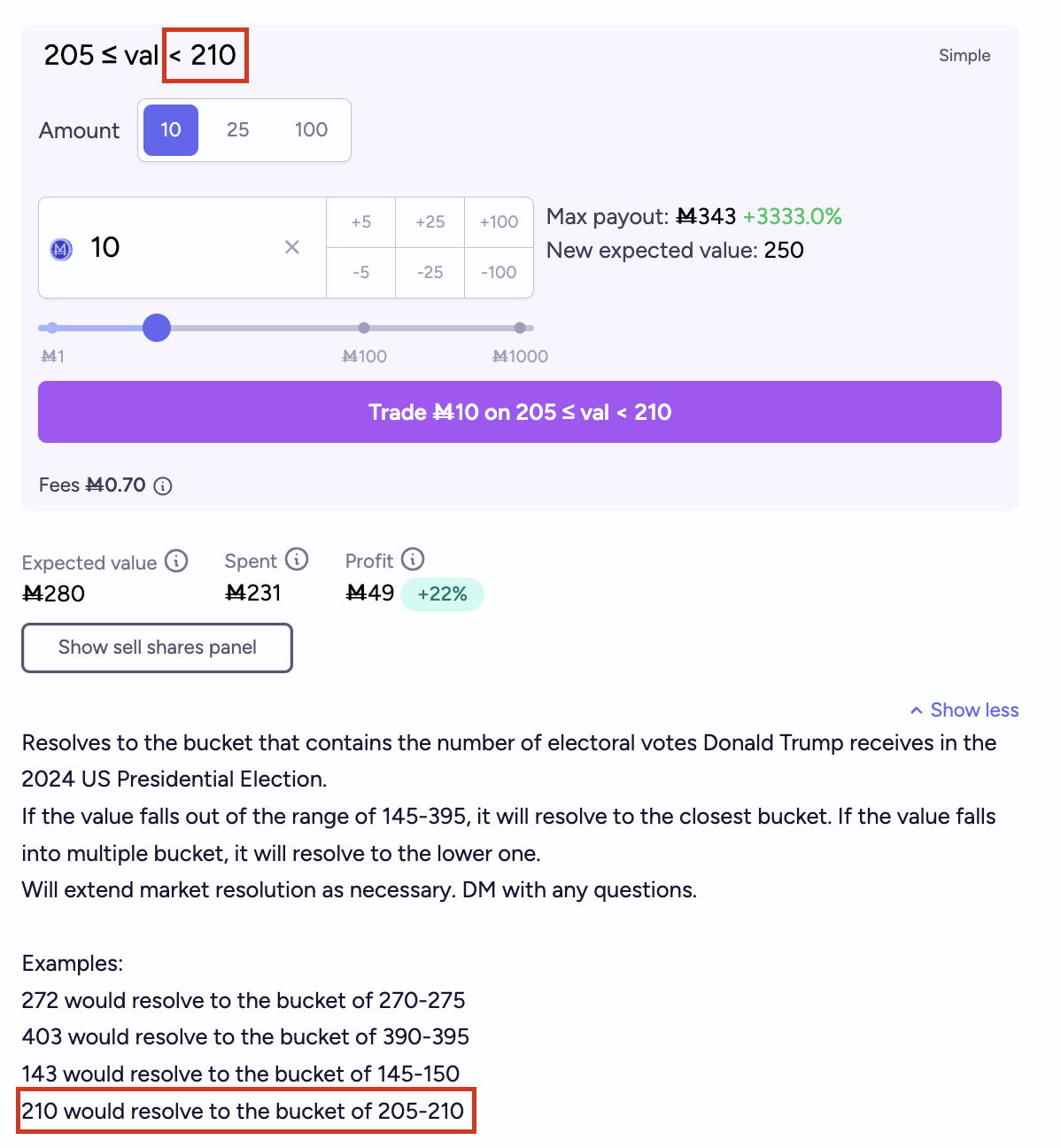1061x1148 pixels.
Task: Click Trade Ṁ10 on 205 ≤ val < 210
Action: pyautogui.click(x=520, y=412)
